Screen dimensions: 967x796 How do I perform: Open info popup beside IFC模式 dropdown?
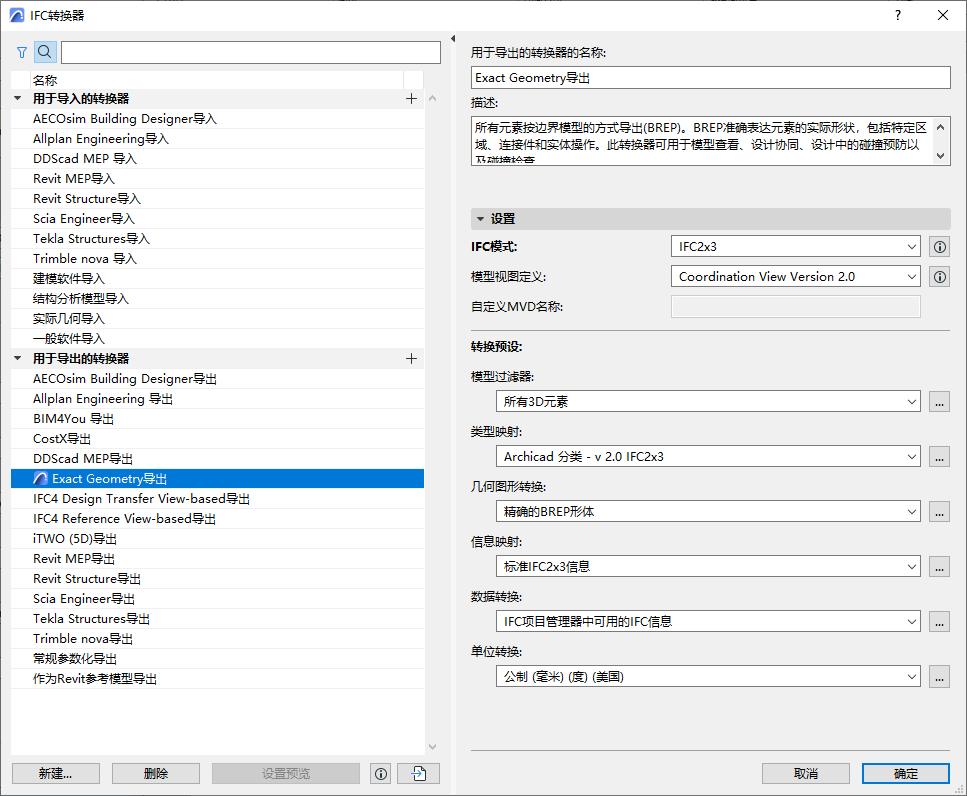pos(938,246)
